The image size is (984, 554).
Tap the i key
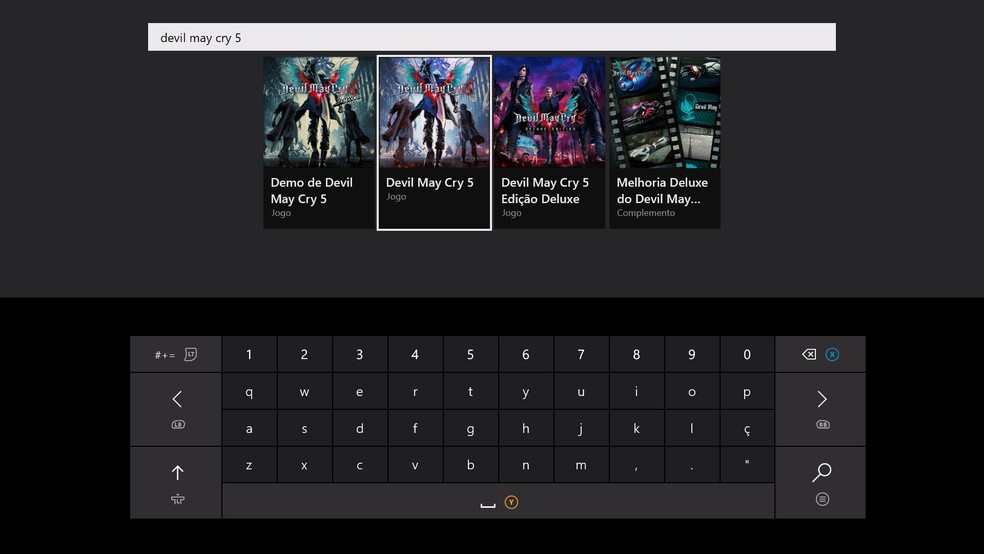(x=636, y=392)
